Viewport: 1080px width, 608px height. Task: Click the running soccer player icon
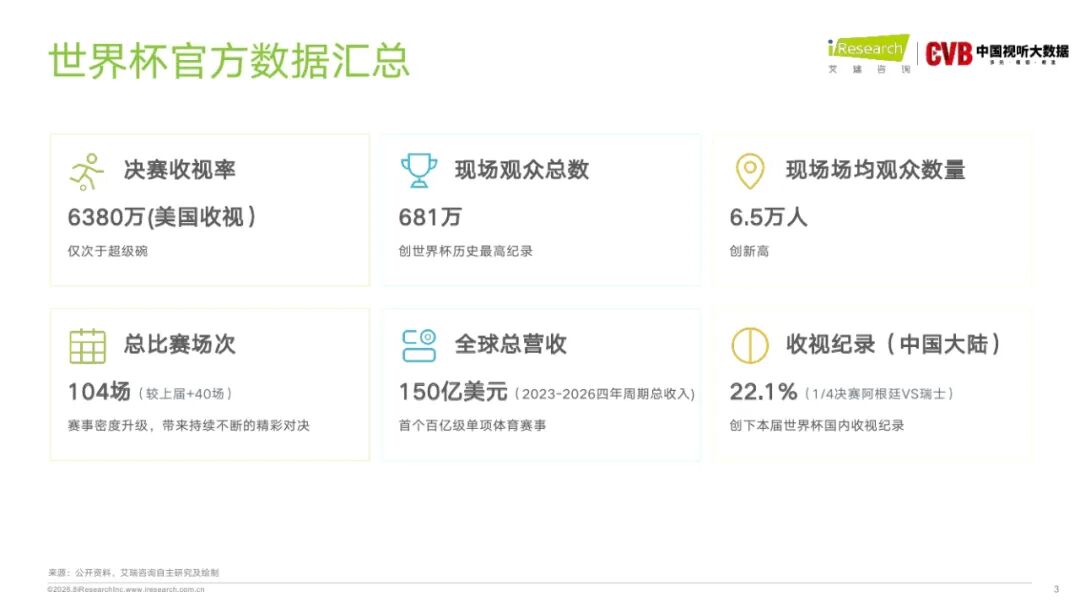click(87, 171)
